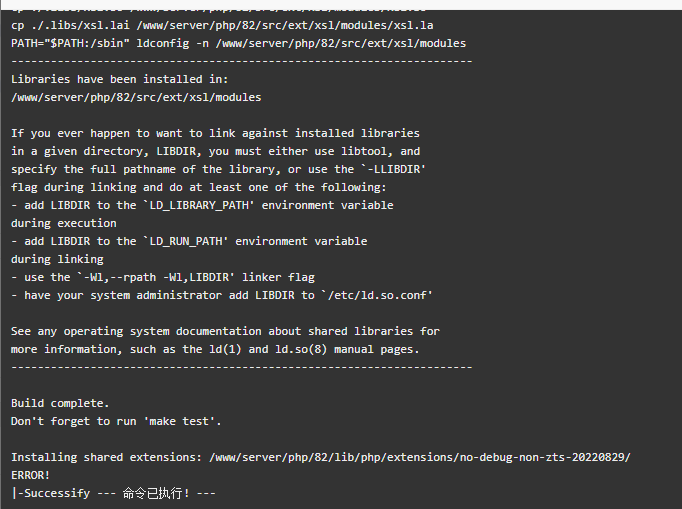
Task: Click the 'flag during linking' line
Action: click(199, 187)
